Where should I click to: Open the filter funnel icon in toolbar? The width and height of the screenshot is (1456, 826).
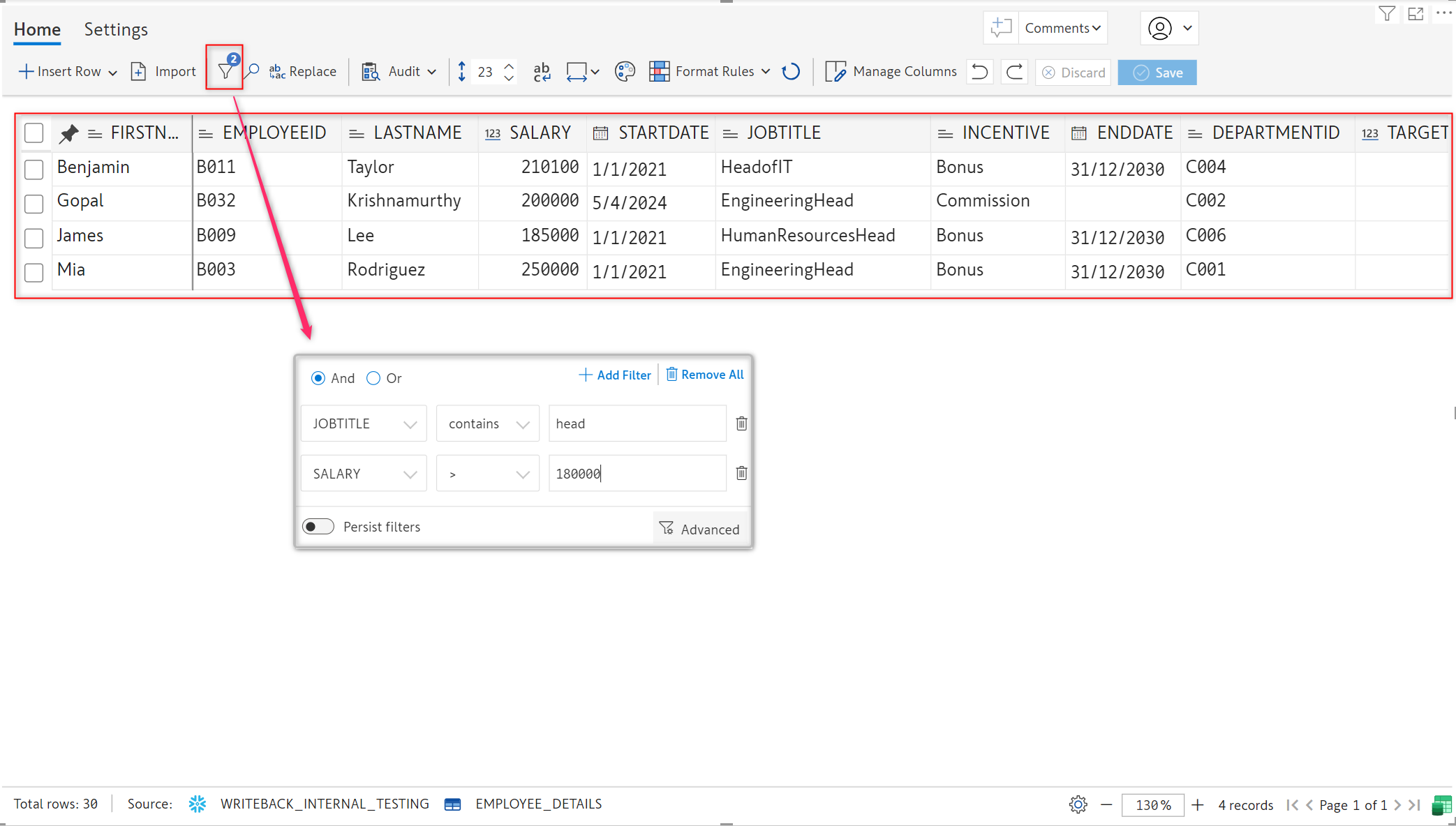point(225,71)
